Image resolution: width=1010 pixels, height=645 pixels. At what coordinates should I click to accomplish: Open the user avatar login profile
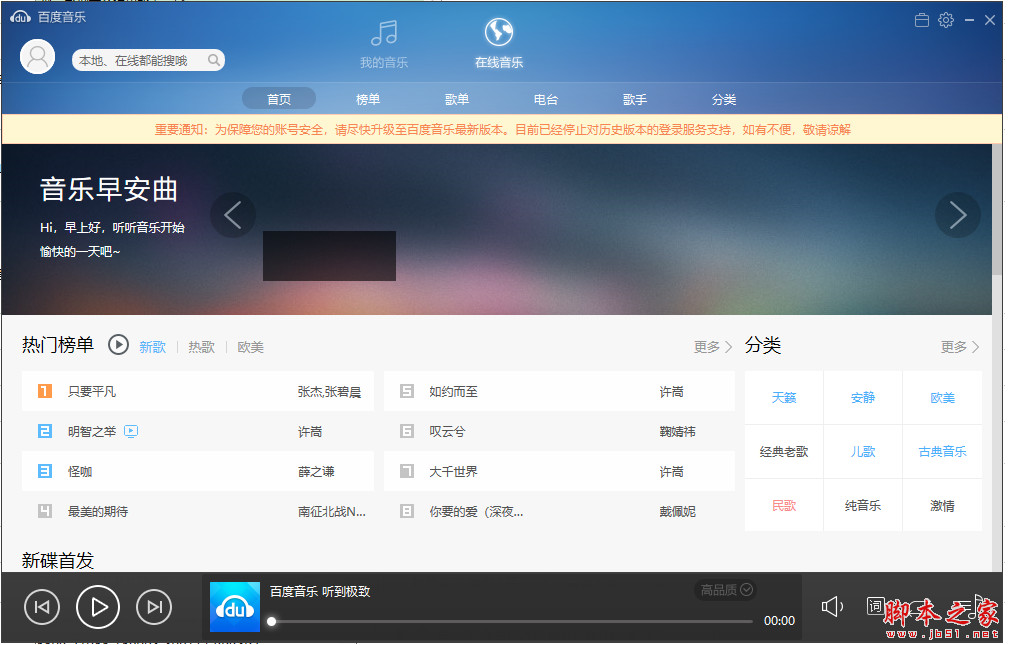[37, 57]
